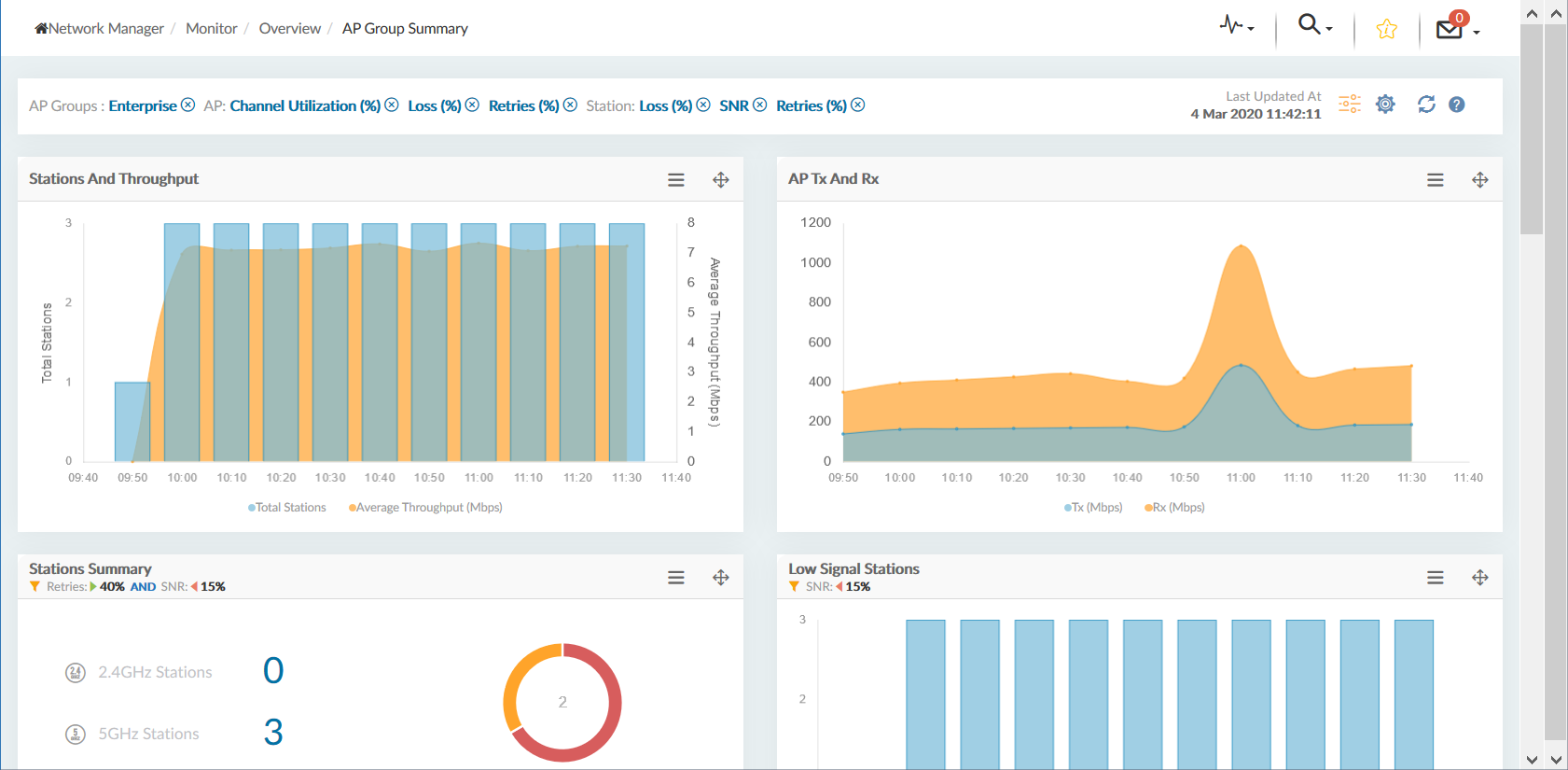This screenshot has width=1568, height=770.
Task: Toggle Total Stations legend series
Action: [x=287, y=508]
